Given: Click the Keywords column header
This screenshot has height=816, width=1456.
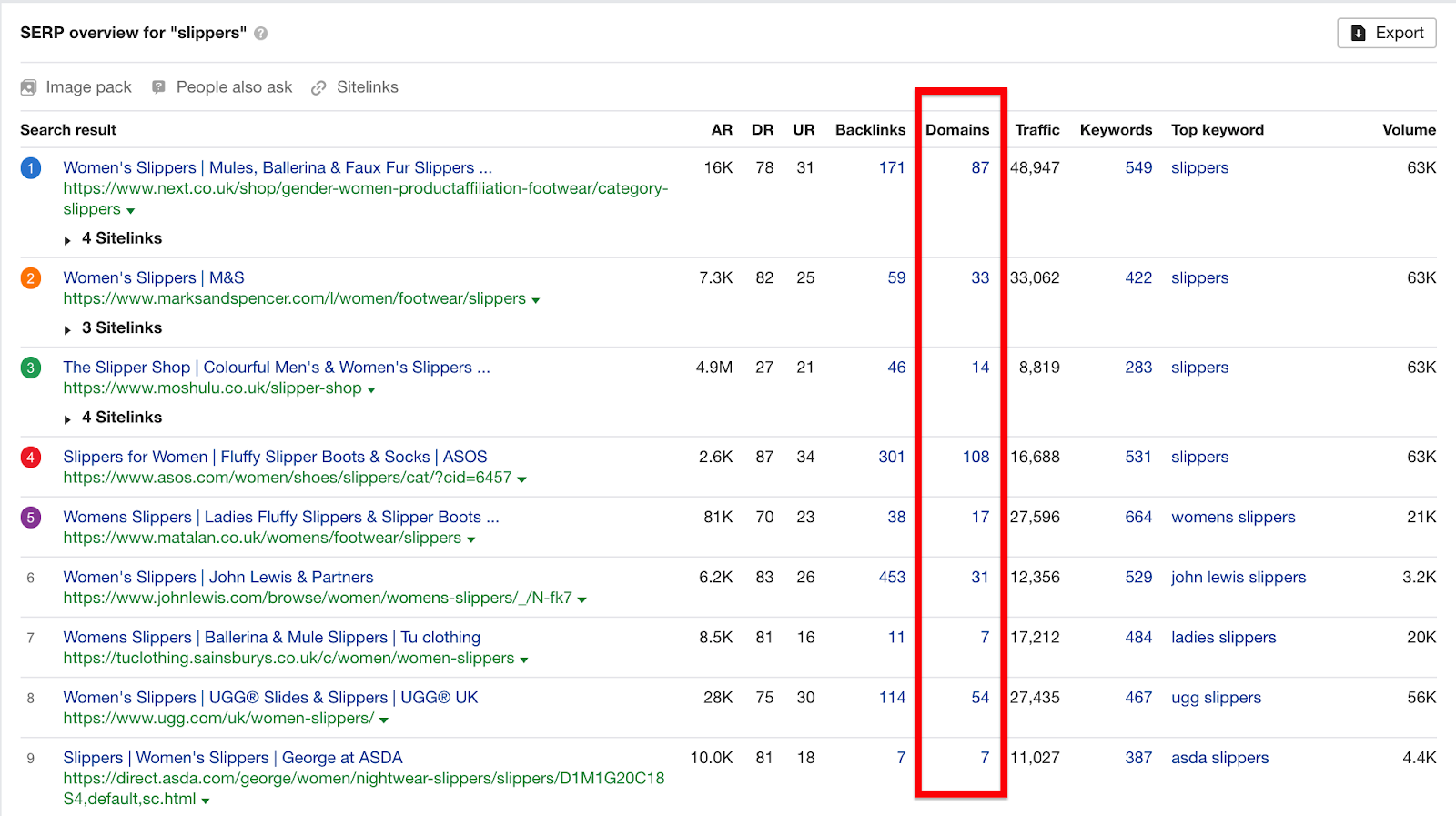Looking at the screenshot, I should click(x=1116, y=130).
